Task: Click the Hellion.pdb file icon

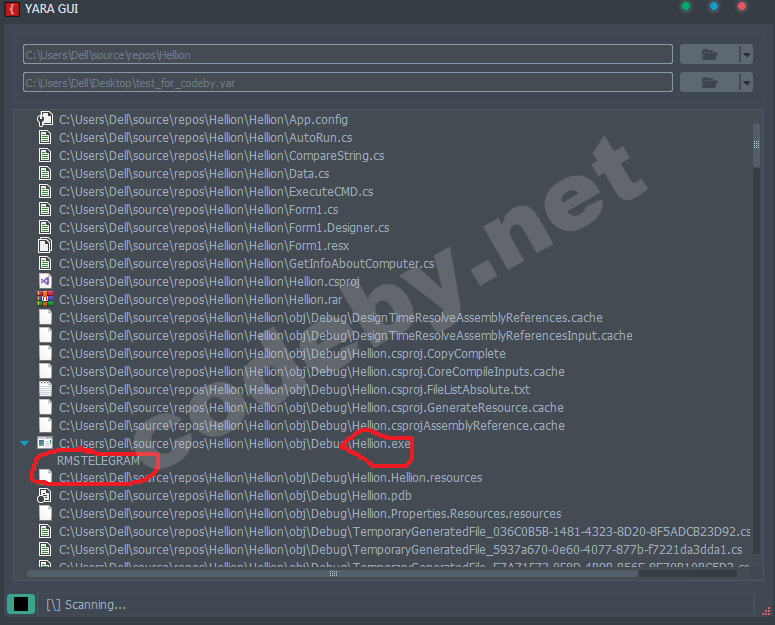Action: [x=45, y=496]
